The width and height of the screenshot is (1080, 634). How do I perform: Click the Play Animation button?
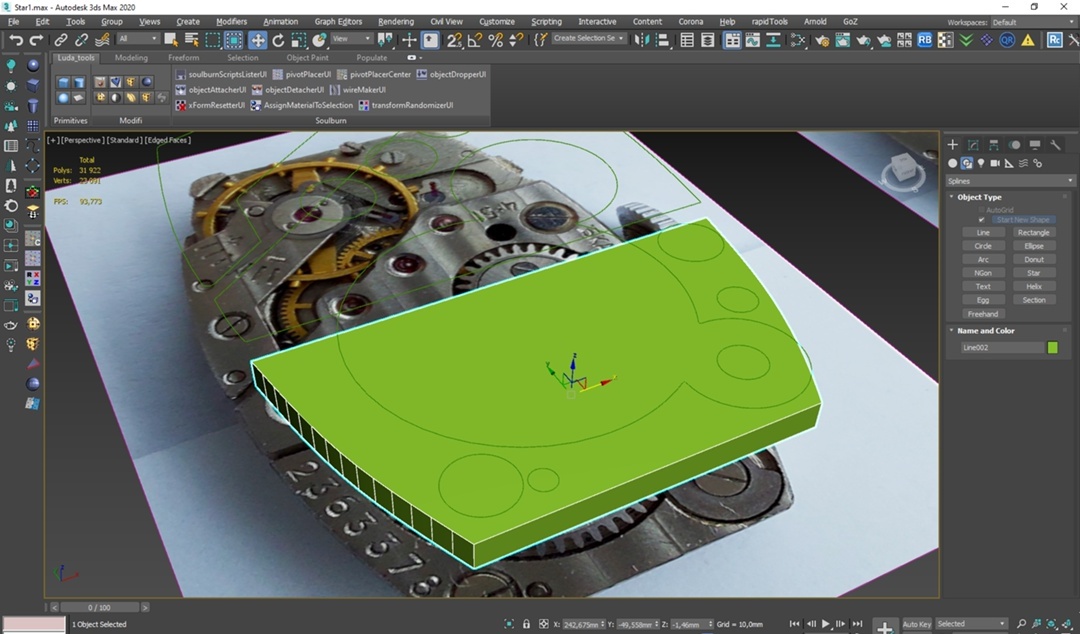[826, 624]
